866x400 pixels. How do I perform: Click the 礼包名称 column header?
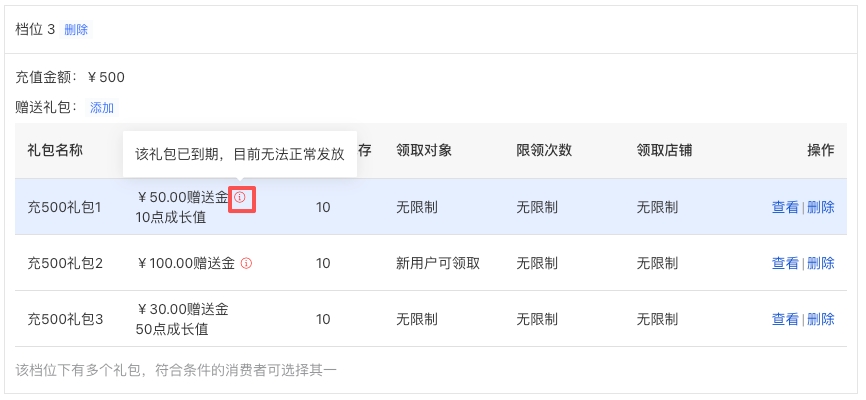[55, 151]
